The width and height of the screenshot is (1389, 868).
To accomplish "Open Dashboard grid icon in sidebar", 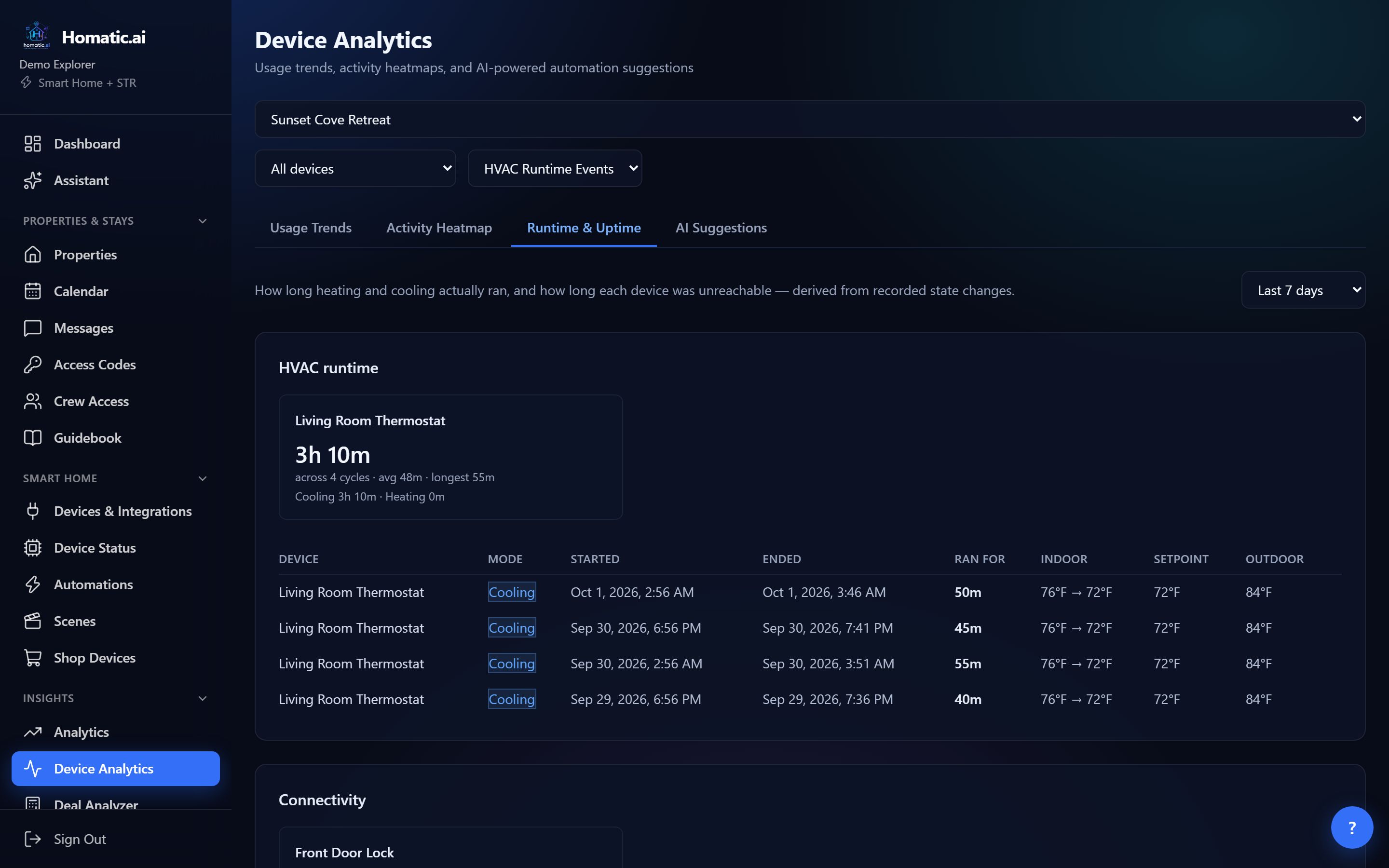I will click(33, 144).
